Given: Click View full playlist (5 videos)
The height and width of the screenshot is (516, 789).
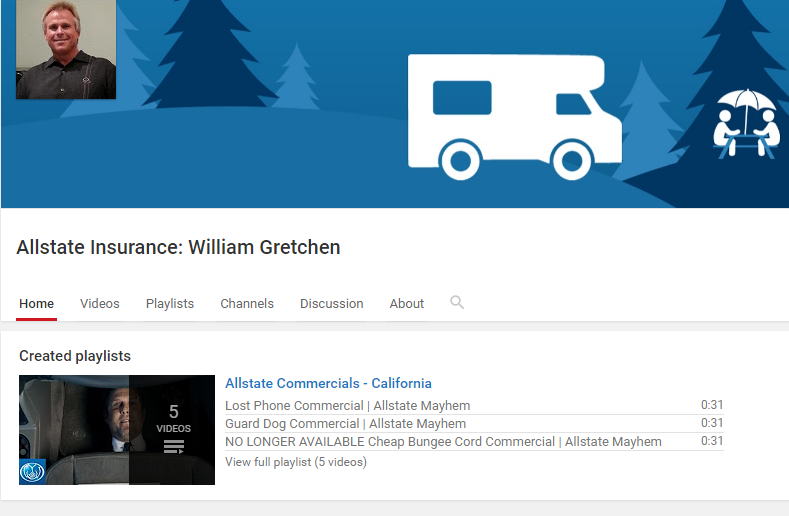Looking at the screenshot, I should point(296,462).
